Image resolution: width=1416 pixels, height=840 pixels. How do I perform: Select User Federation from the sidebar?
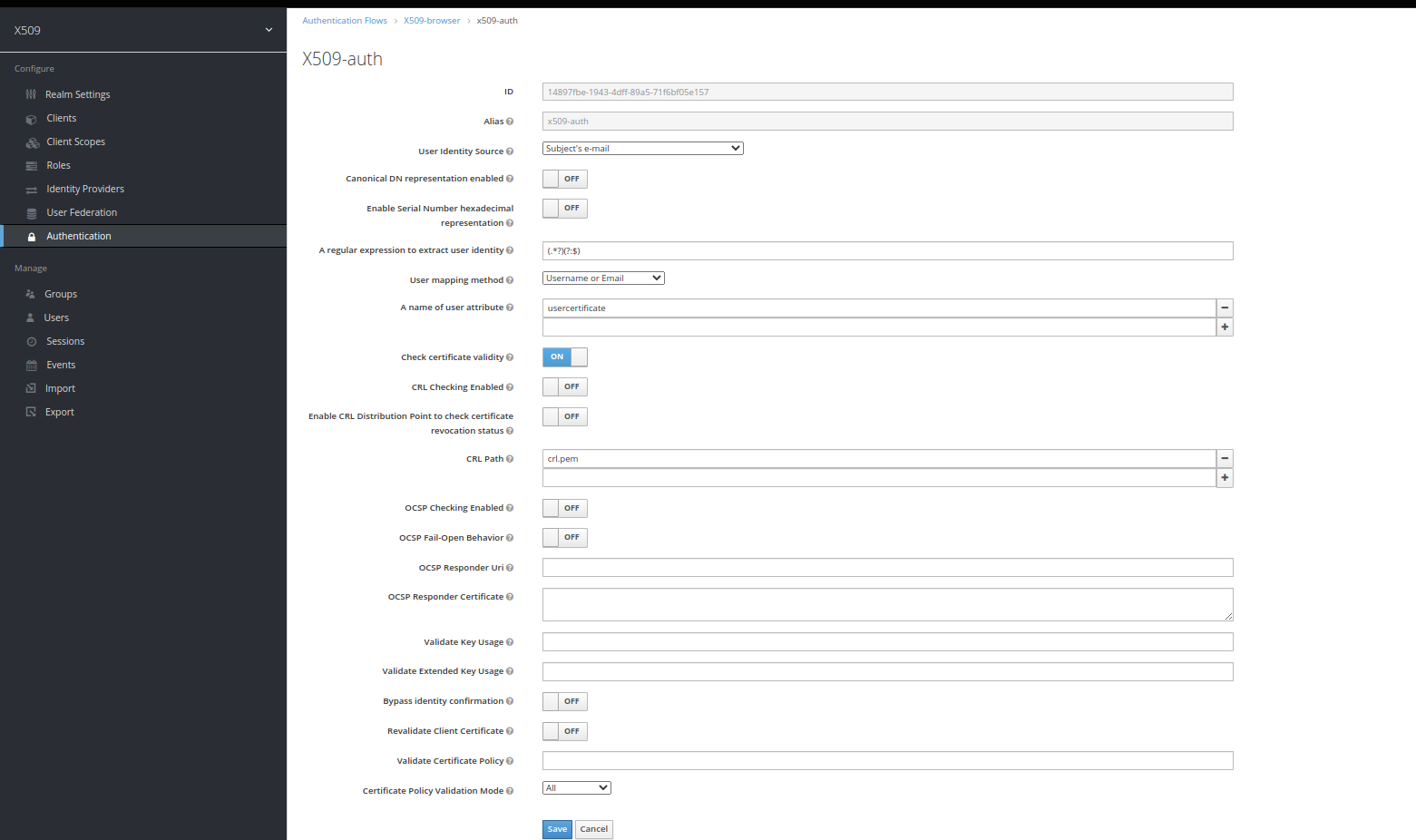82,212
